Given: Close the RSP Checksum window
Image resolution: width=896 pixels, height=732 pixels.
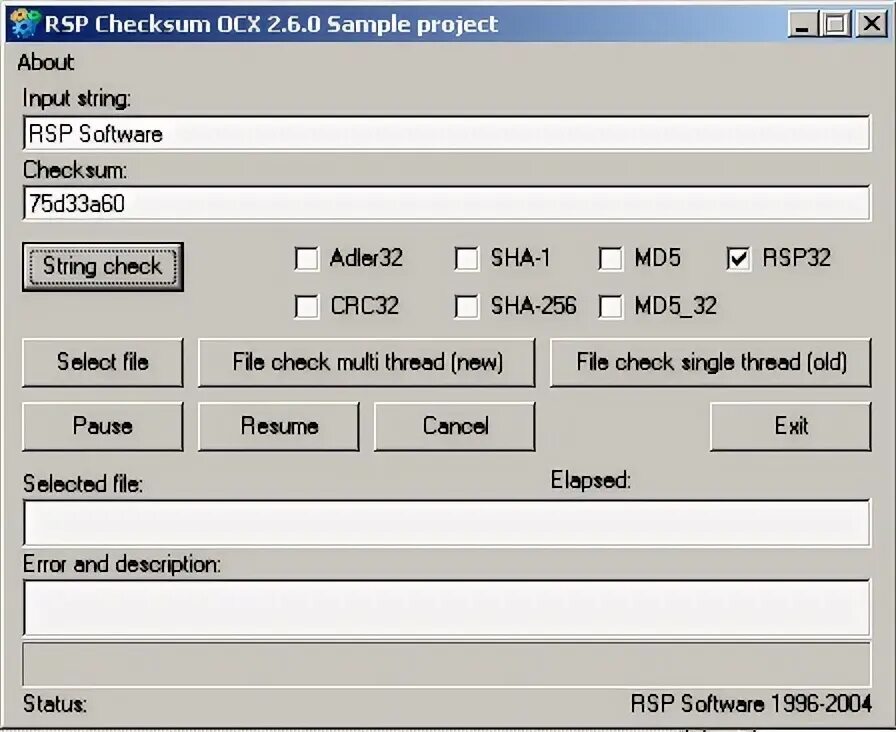Looking at the screenshot, I should tap(871, 25).
